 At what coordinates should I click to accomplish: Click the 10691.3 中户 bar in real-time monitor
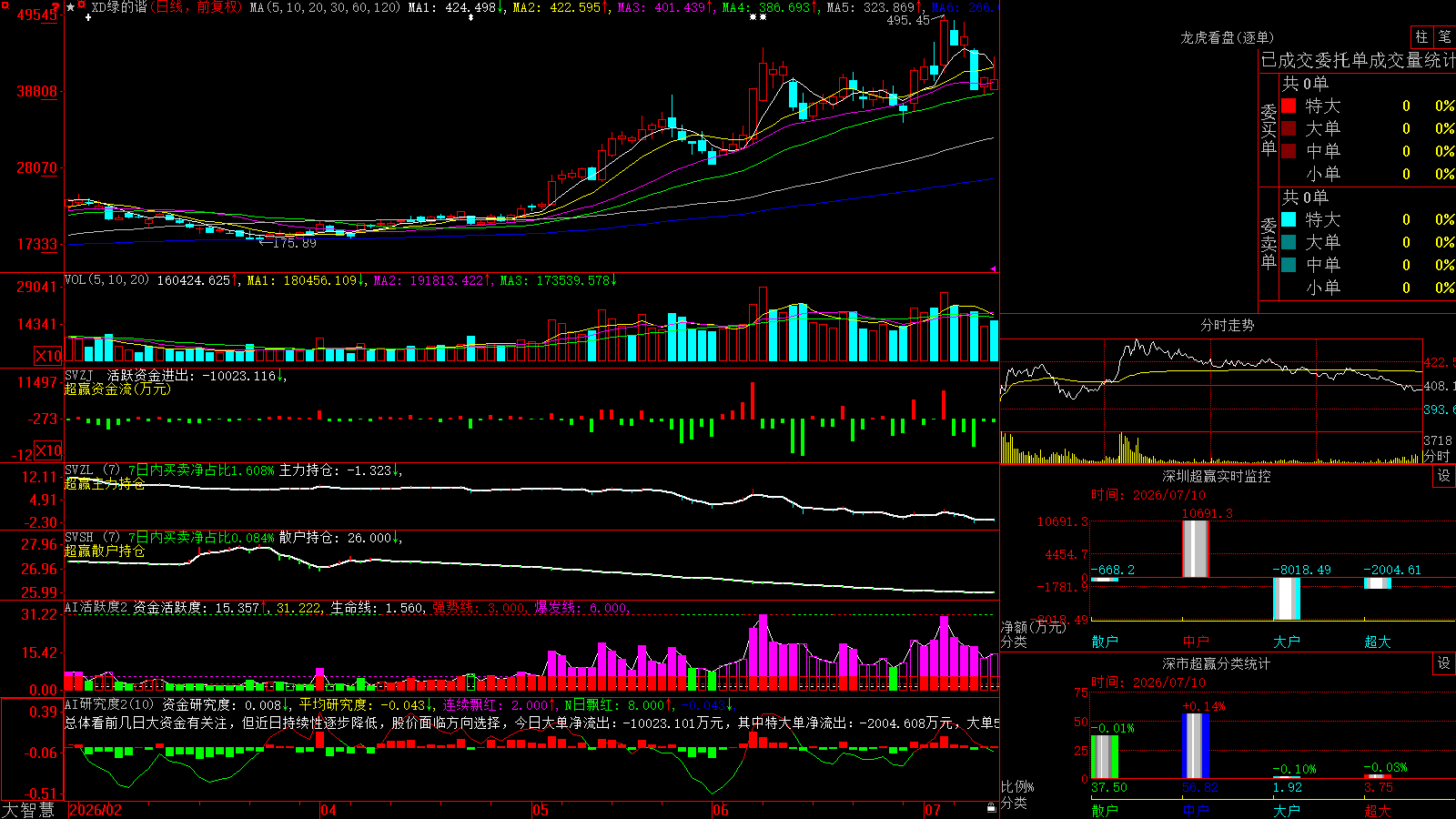pyautogui.click(x=1196, y=549)
